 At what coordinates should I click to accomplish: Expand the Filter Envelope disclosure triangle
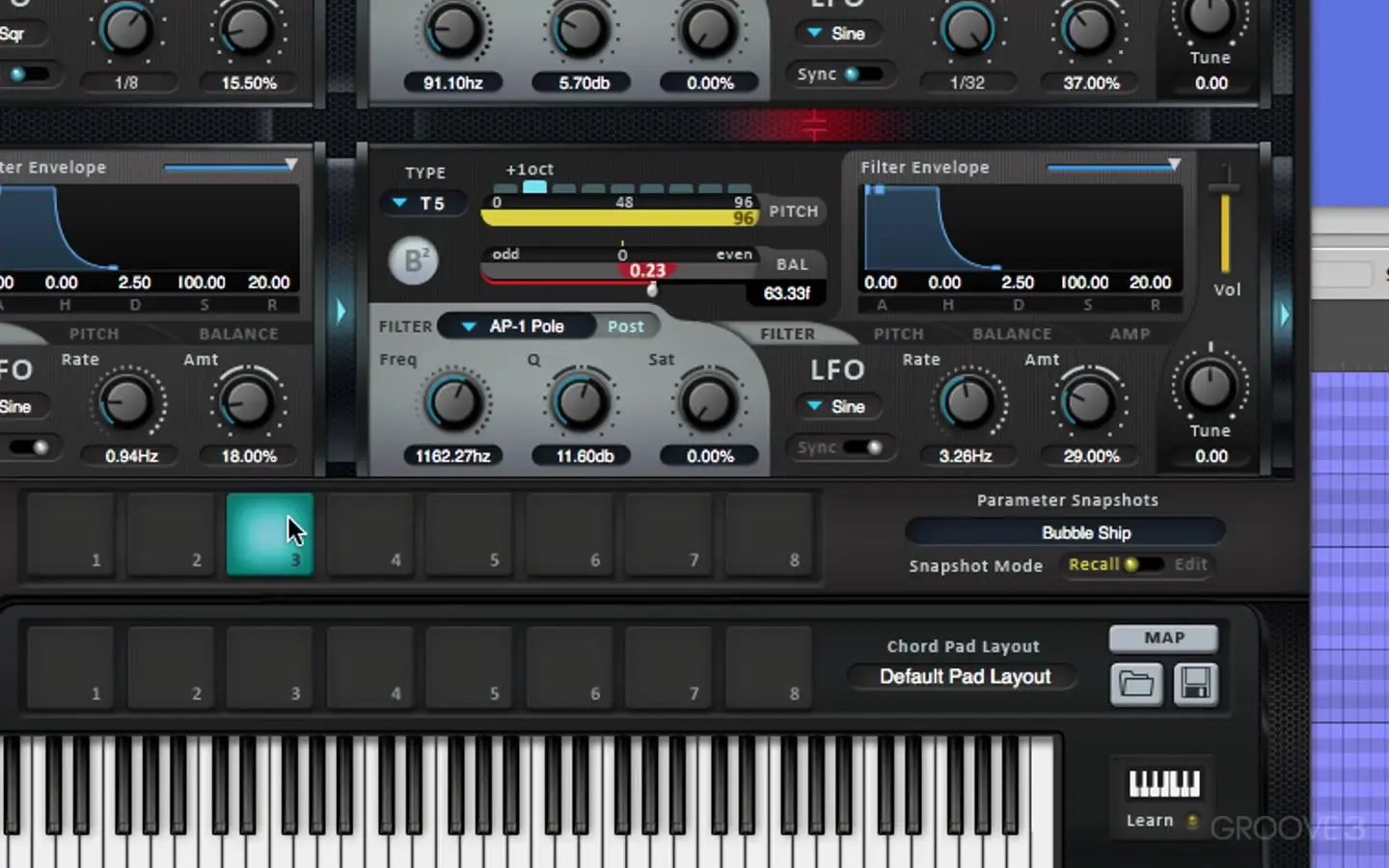tap(1173, 165)
